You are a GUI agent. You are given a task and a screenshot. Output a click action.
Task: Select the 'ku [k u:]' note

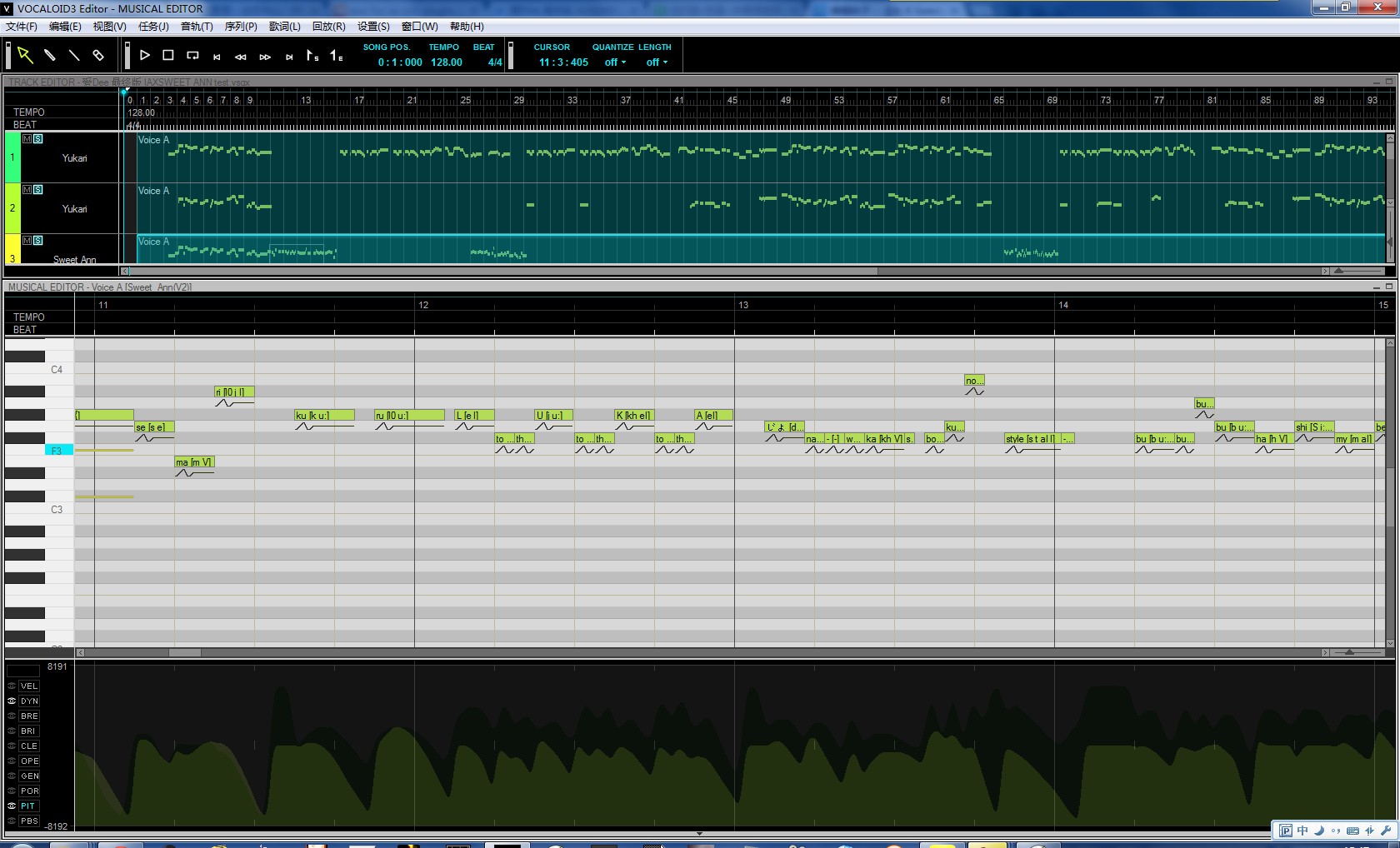pyautogui.click(x=324, y=415)
